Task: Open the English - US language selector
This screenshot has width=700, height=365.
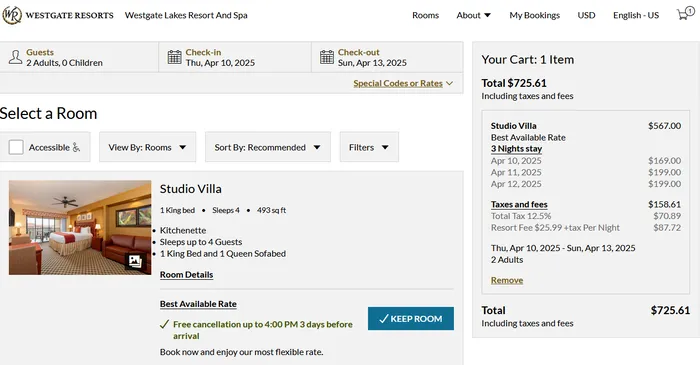Action: tap(636, 15)
